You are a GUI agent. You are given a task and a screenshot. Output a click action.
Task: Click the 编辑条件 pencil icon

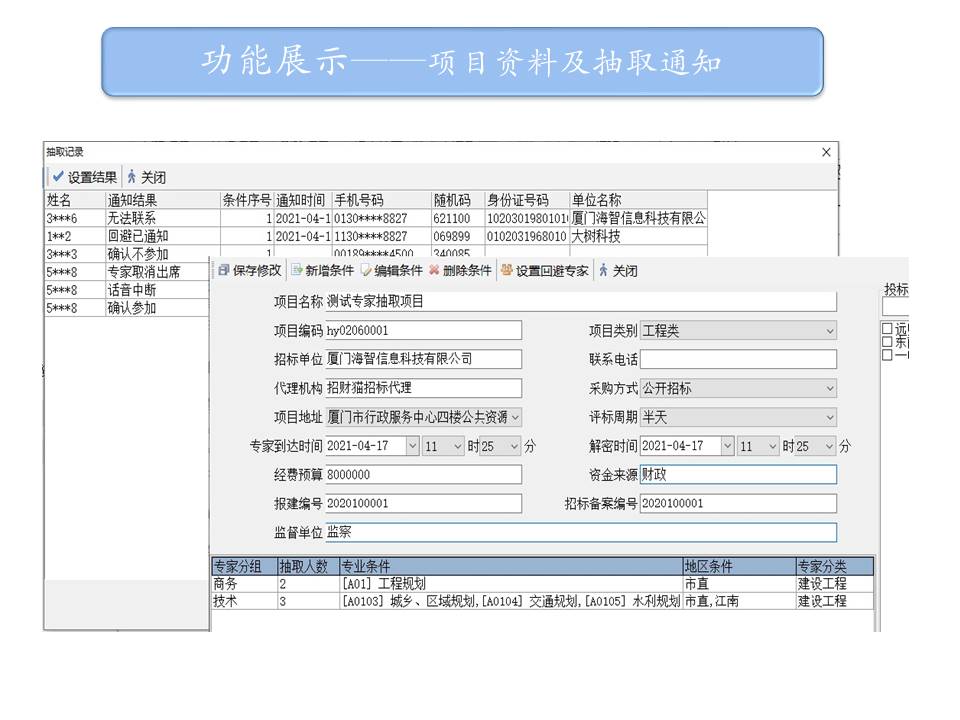coord(366,270)
